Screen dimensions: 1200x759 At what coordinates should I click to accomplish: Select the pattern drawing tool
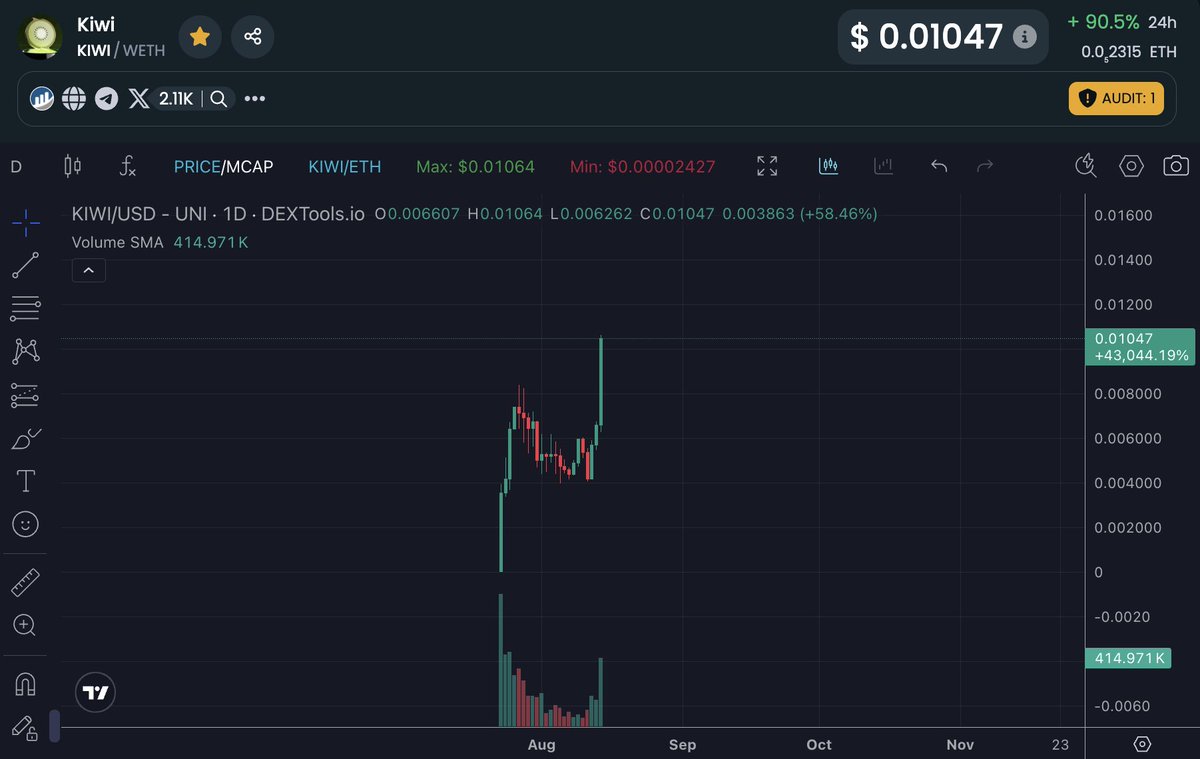click(25, 351)
